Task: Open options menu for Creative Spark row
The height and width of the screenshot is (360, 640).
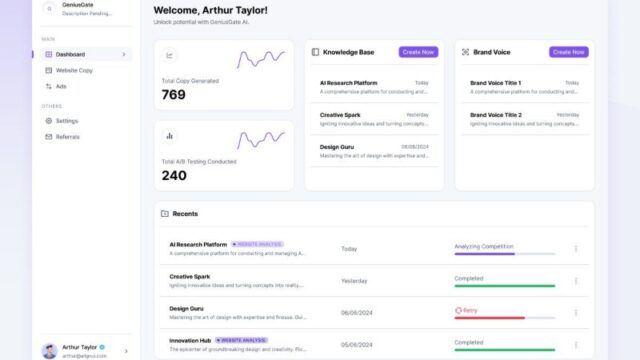Action: (576, 281)
